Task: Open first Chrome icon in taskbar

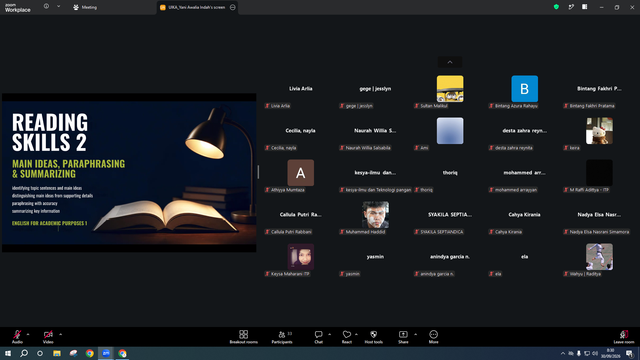Action: pos(89,353)
